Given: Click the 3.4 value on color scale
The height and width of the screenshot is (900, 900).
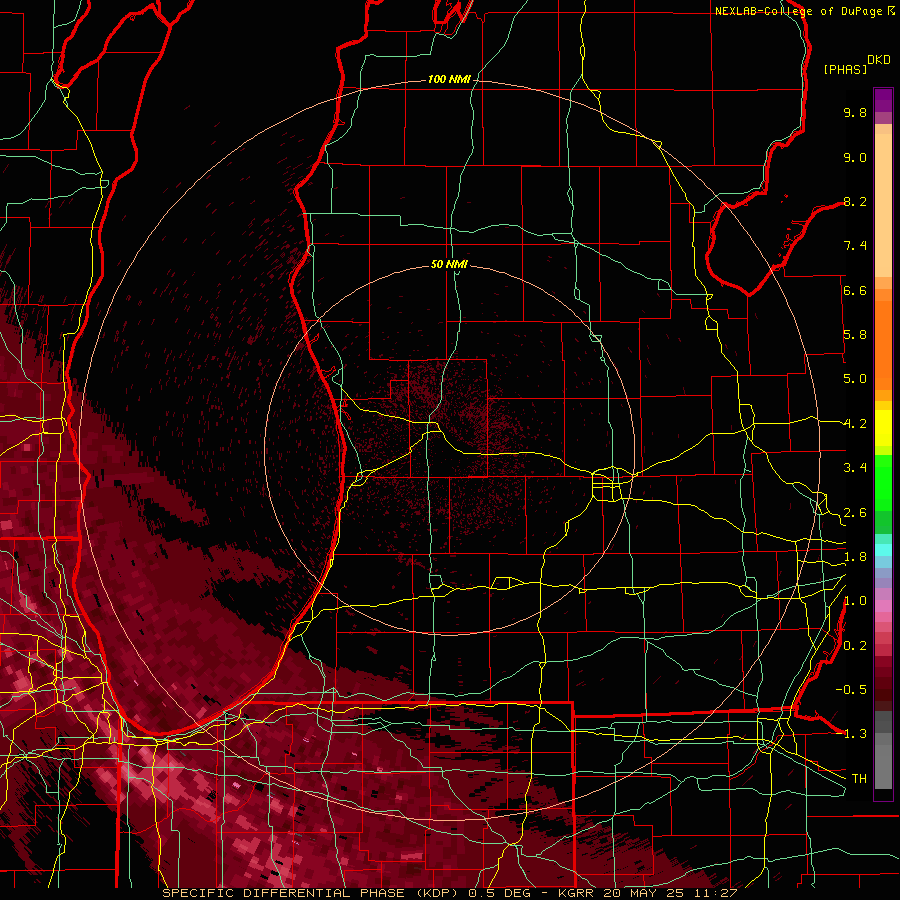Looking at the screenshot, I should [x=855, y=468].
